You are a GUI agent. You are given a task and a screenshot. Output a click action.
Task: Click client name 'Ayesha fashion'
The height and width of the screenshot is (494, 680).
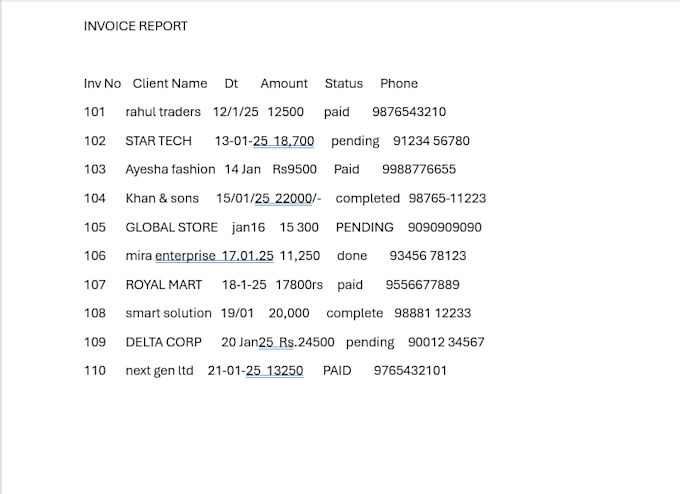pos(170,169)
